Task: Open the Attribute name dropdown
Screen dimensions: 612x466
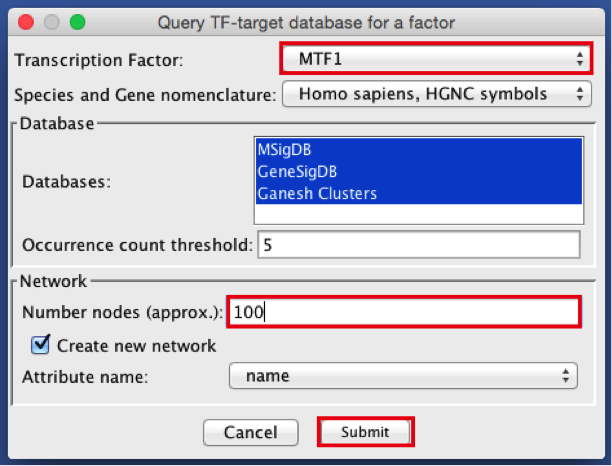Action: 403,376
